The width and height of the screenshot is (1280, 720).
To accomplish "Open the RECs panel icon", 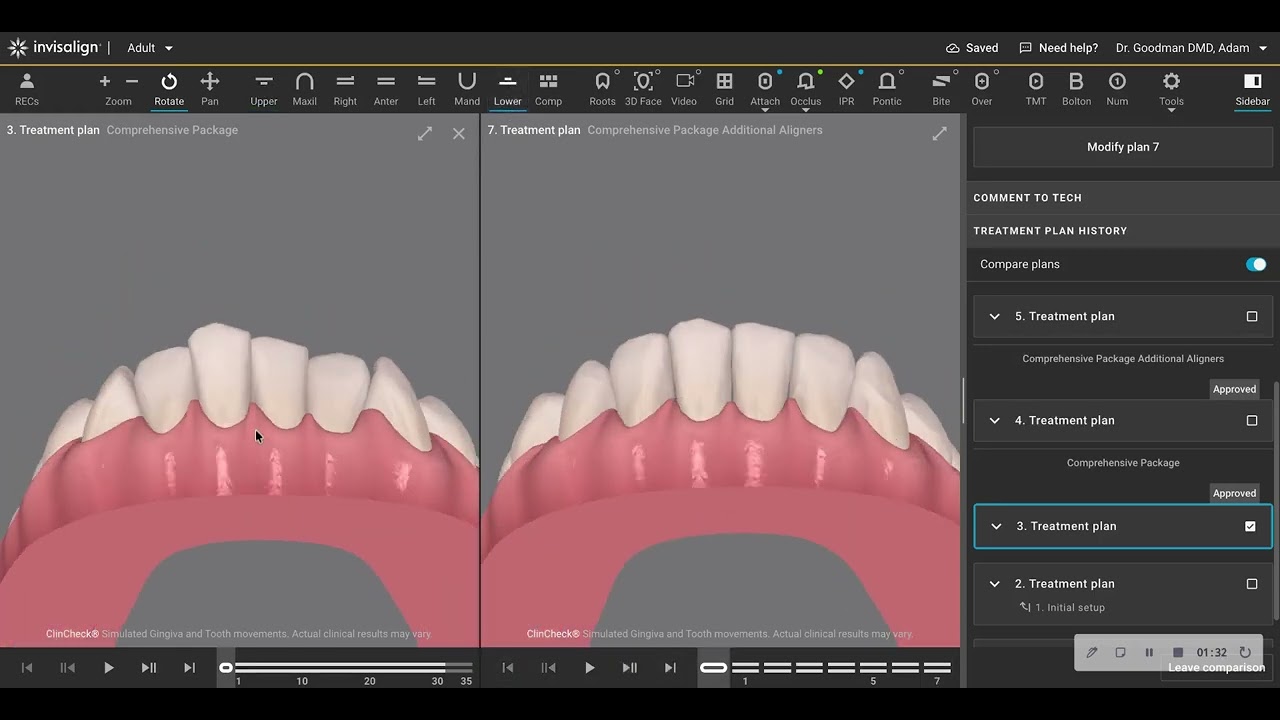I will point(27,89).
